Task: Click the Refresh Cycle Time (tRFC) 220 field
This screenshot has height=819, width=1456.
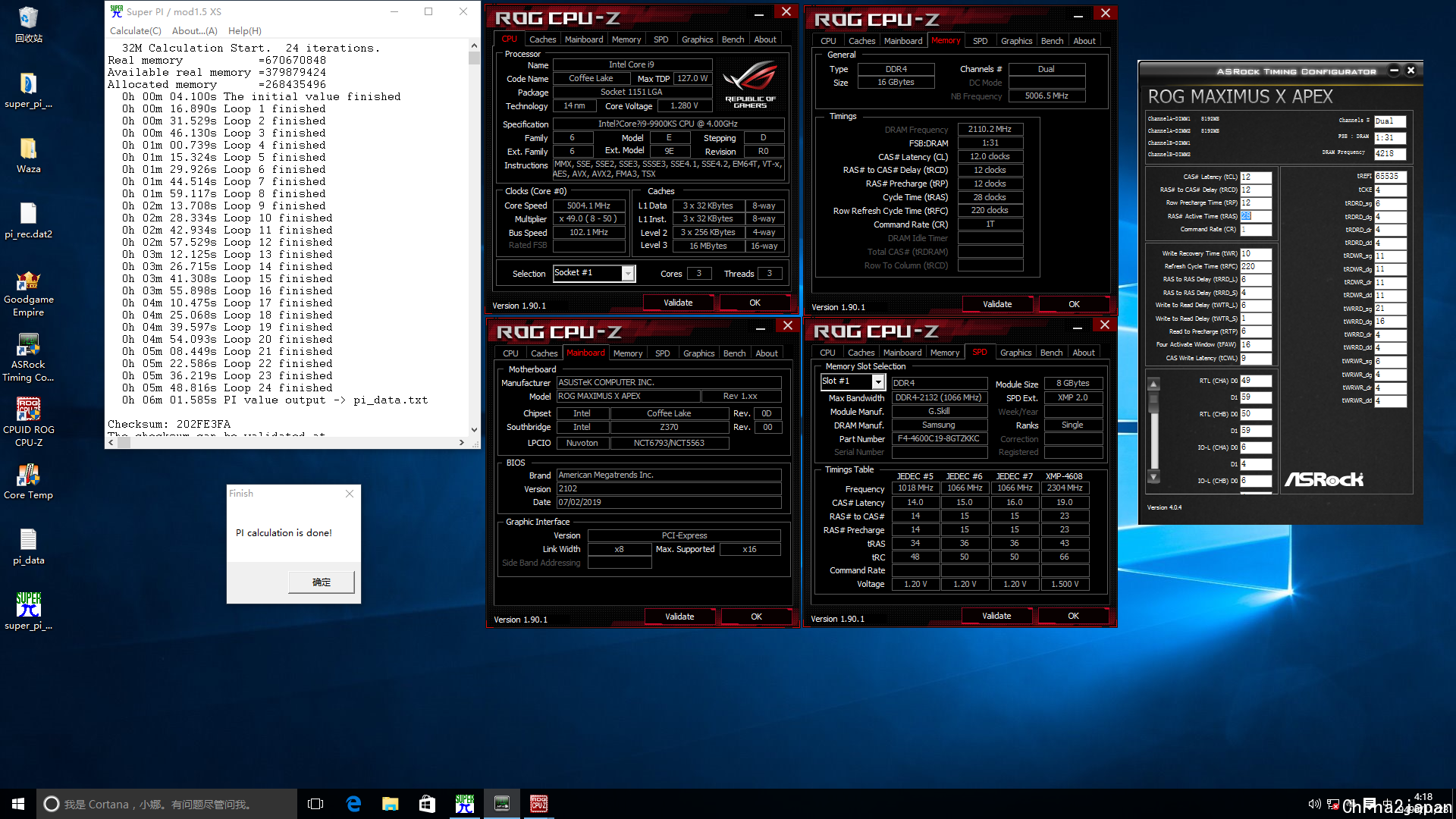Action: pyautogui.click(x=1256, y=266)
